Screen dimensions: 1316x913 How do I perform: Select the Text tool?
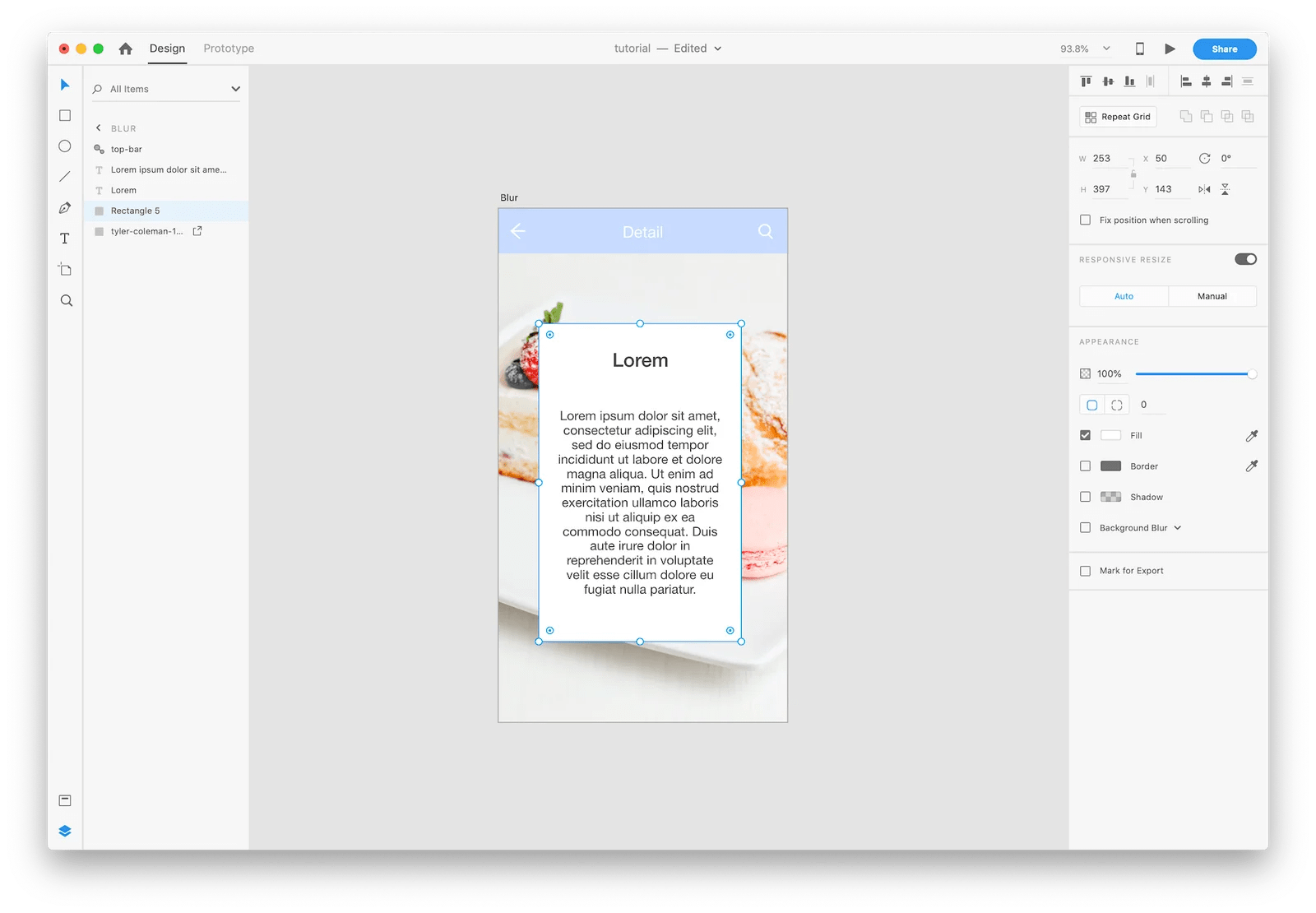[x=65, y=239]
